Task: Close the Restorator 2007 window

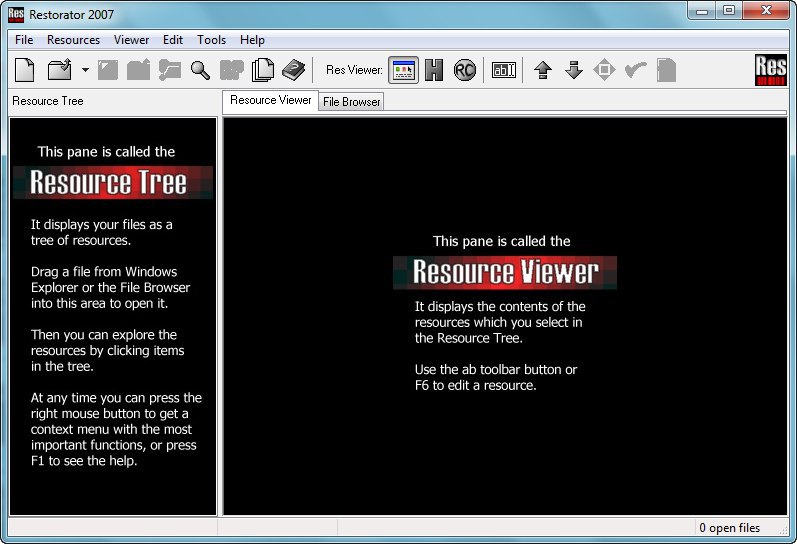Action: (x=767, y=11)
